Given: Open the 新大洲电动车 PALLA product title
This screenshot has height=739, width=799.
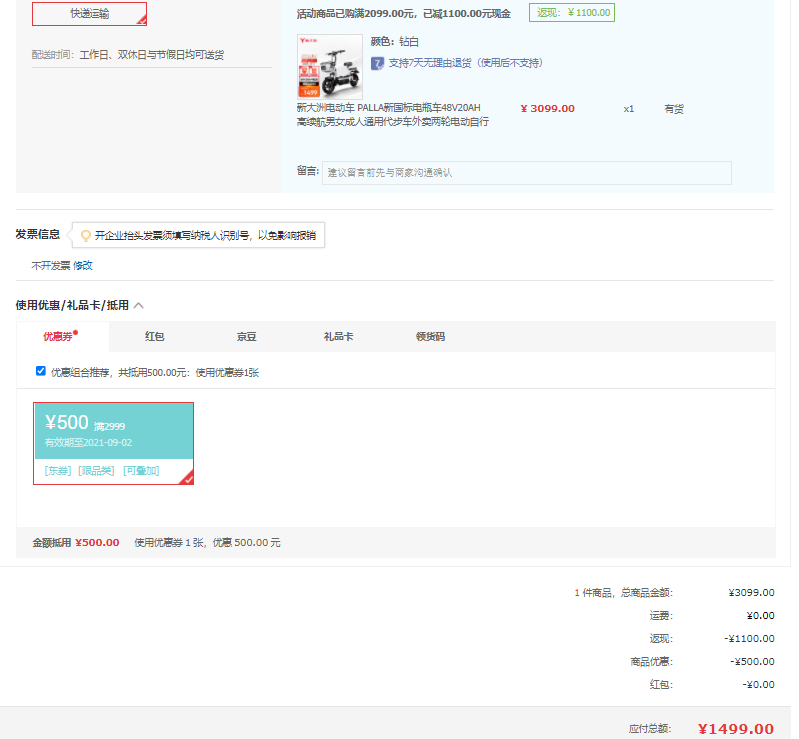Looking at the screenshot, I should click(x=393, y=115).
